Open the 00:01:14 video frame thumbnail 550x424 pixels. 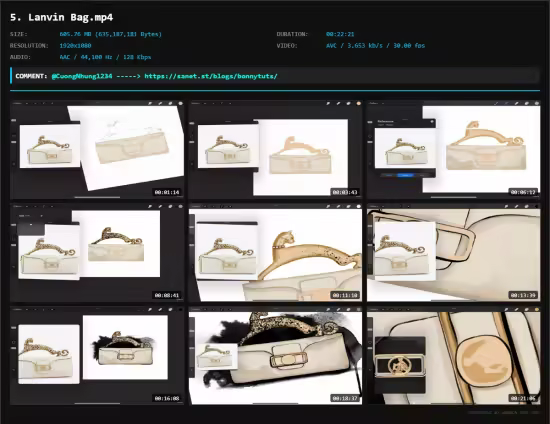tap(97, 150)
